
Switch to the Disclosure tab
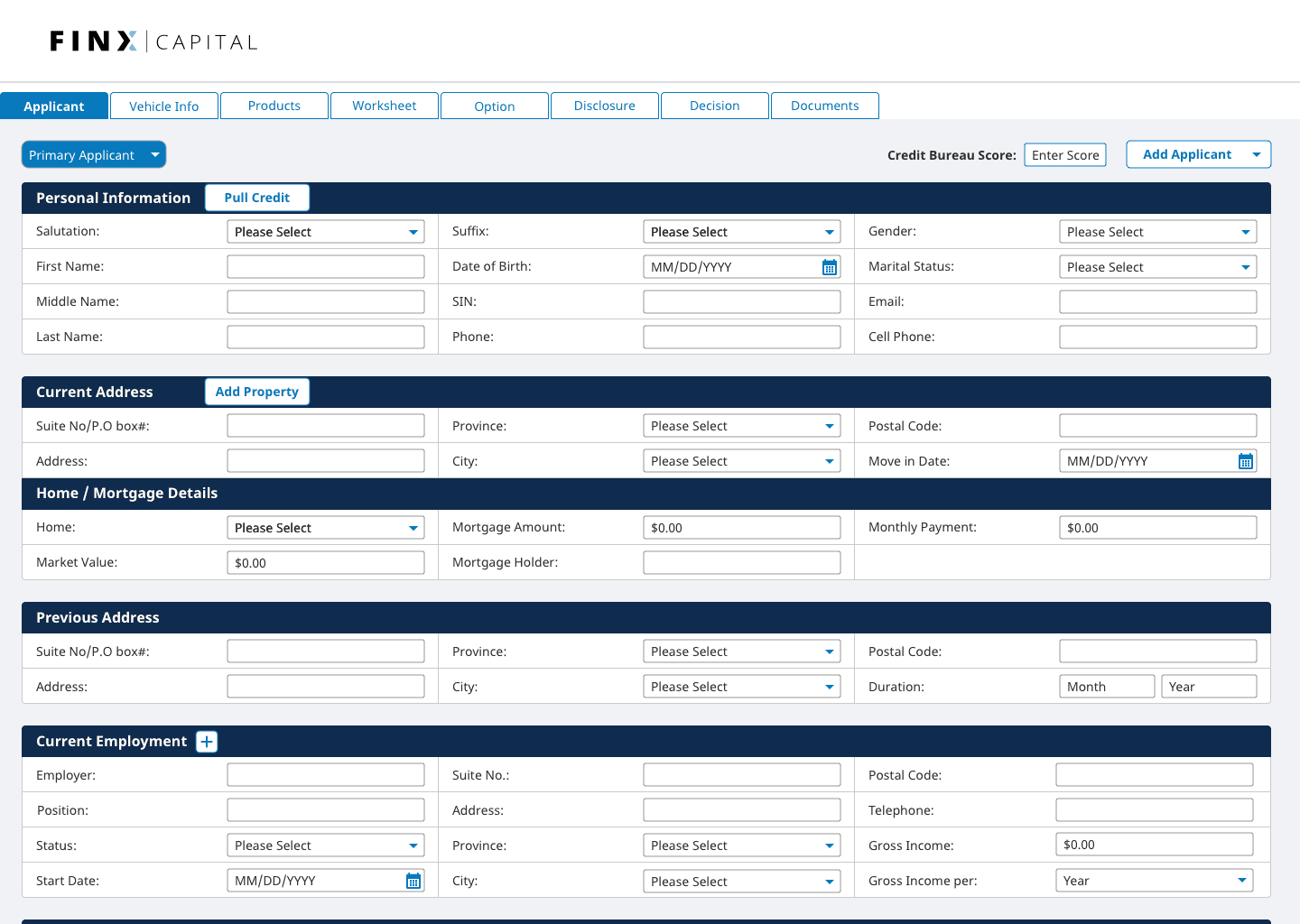[605, 106]
